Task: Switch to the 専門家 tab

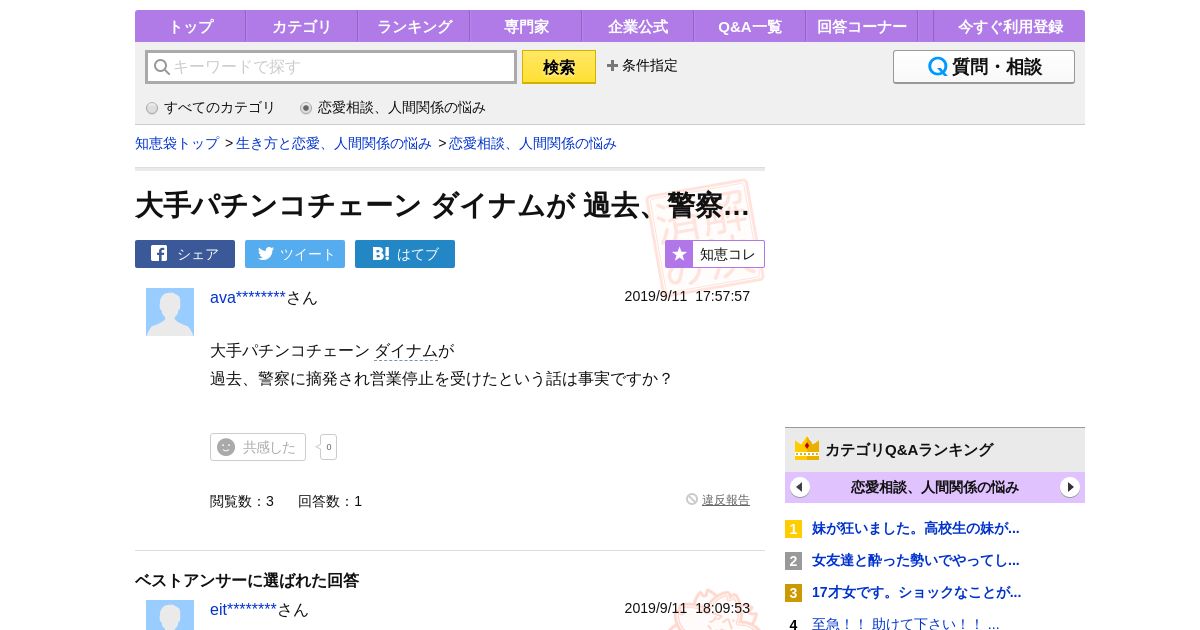Action: click(525, 26)
